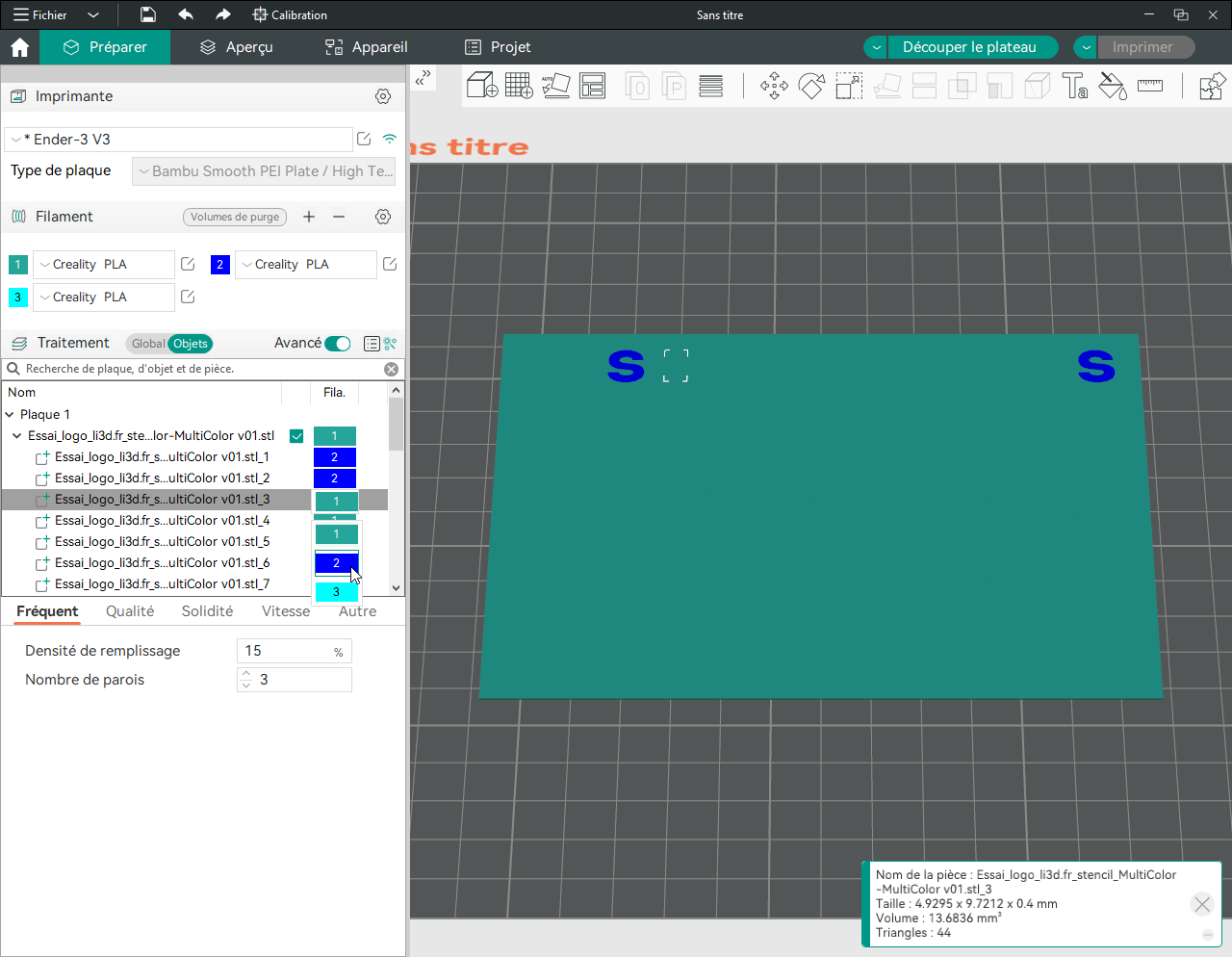
Task: Open the Assembly view puzzle icon
Action: pos(1212,86)
